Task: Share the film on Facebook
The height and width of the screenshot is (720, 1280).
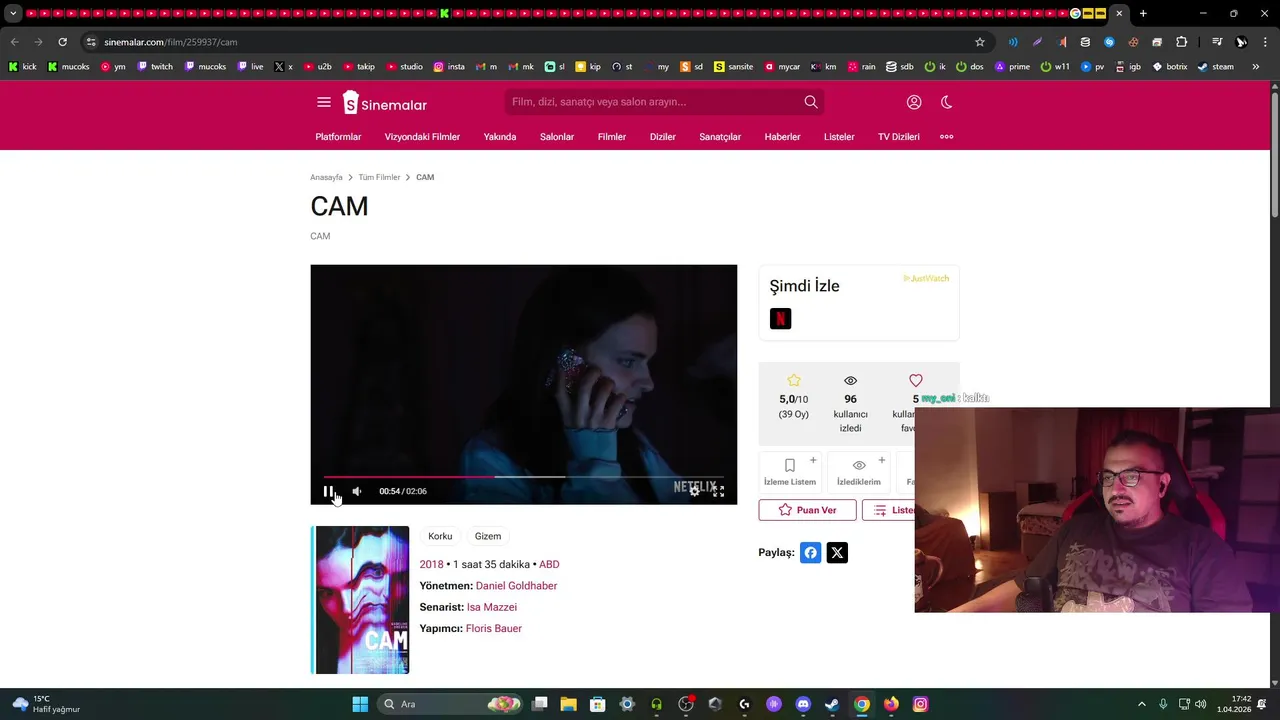Action: coord(811,553)
